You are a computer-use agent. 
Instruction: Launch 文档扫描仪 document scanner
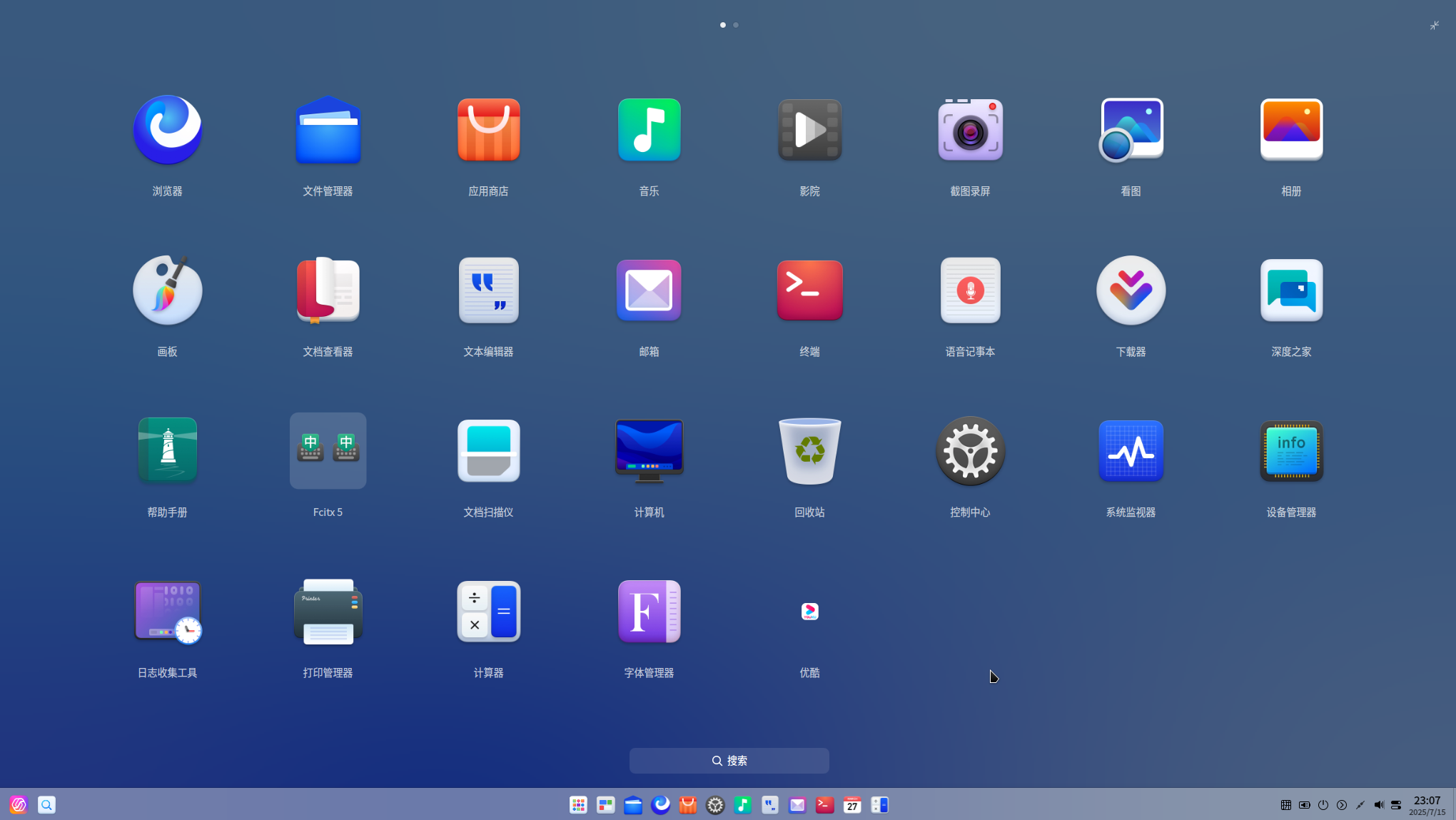tap(488, 451)
